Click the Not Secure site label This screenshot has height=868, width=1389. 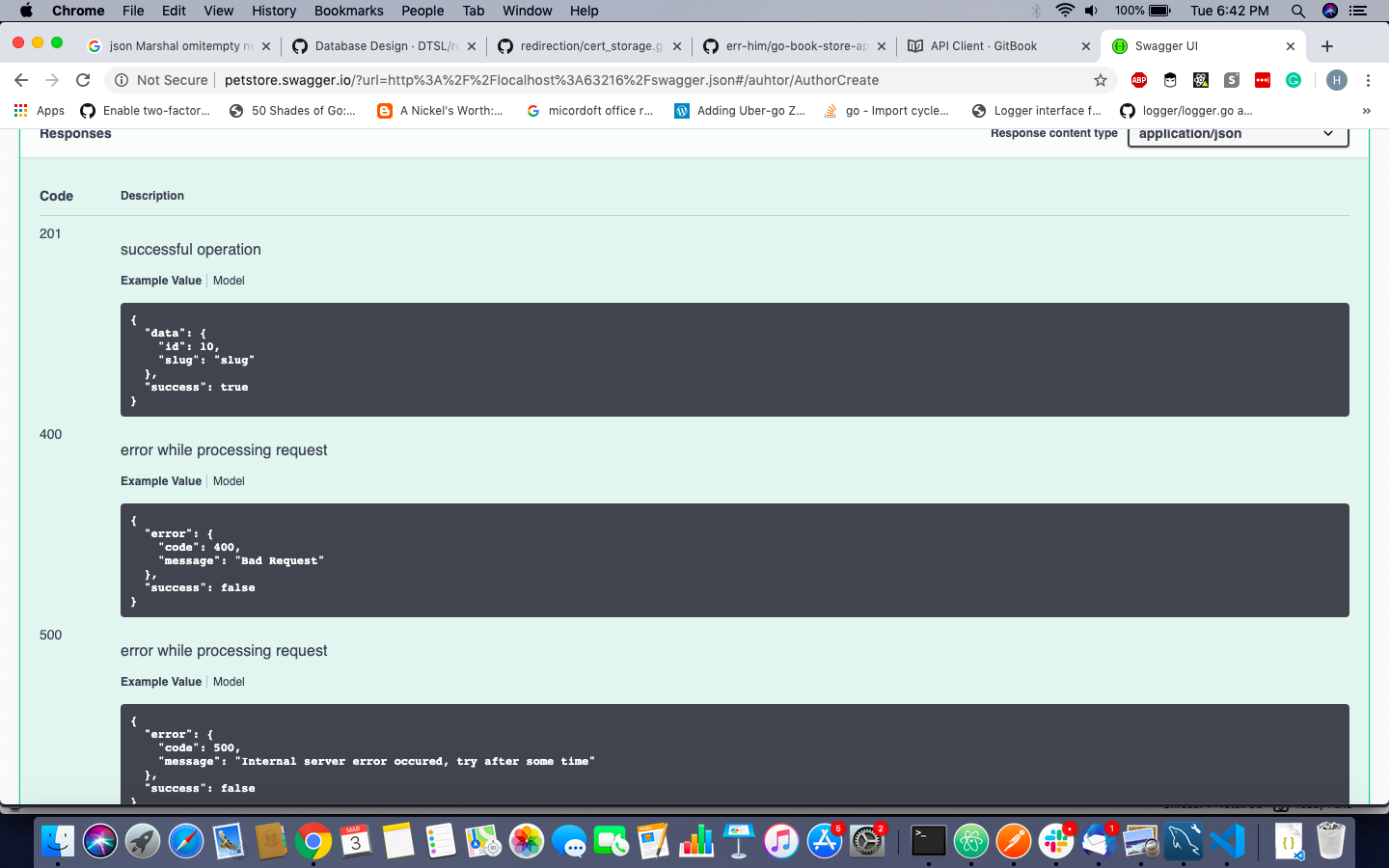(160, 81)
